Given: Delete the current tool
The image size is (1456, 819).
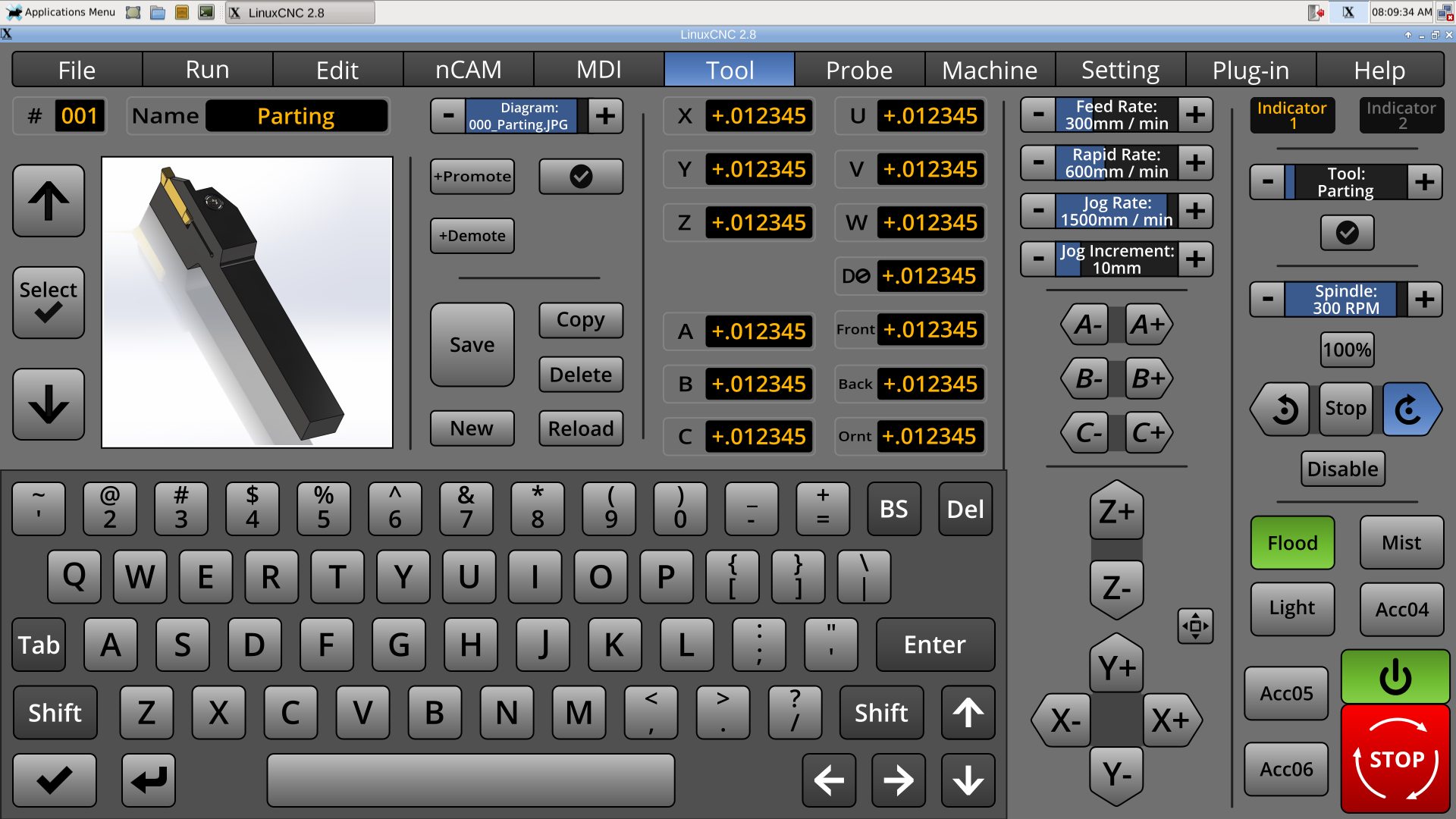Looking at the screenshot, I should click(x=581, y=375).
